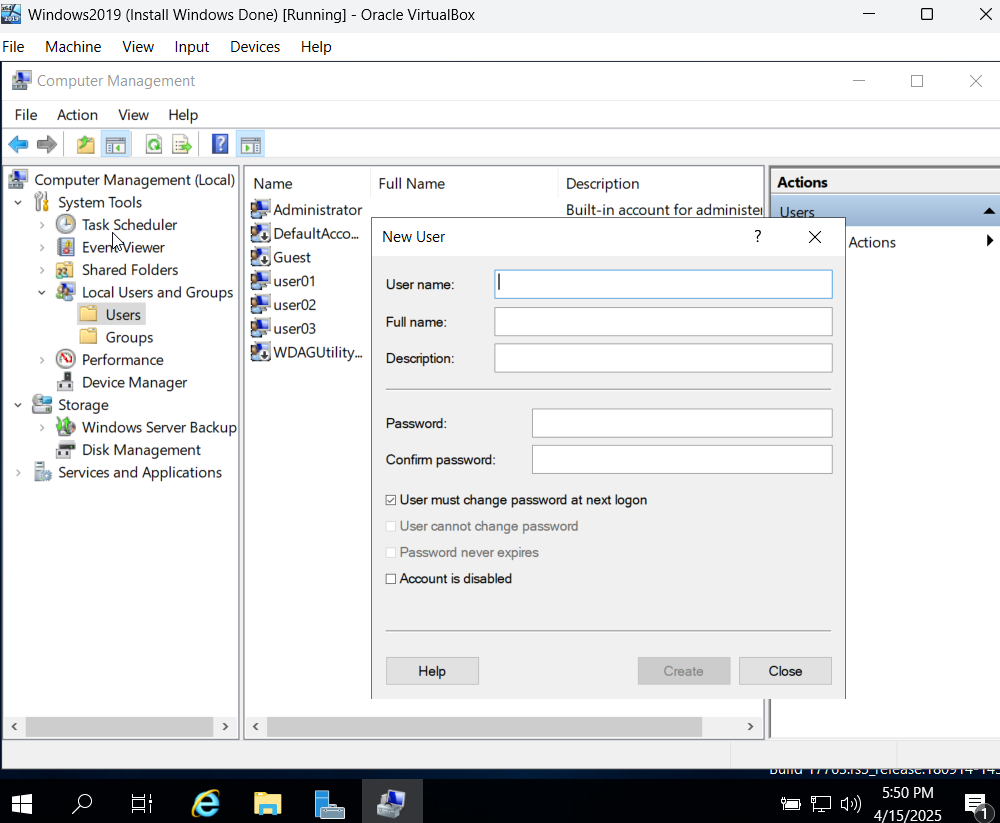The height and width of the screenshot is (823, 1000).
Task: Click the Task Scheduler clock icon
Action: pyautogui.click(x=65, y=224)
